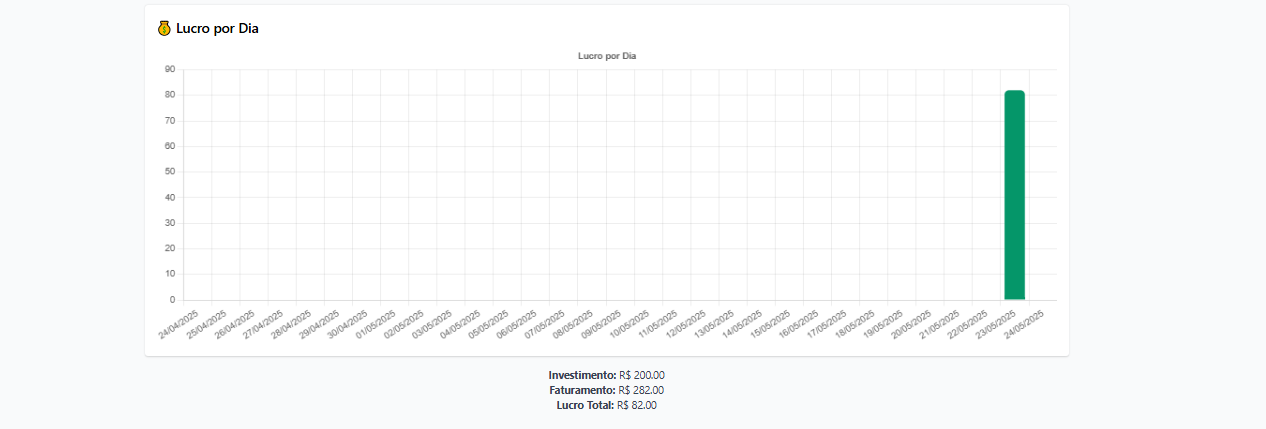Click the 30/04/2025 x-axis label
The width and height of the screenshot is (1266, 429).
[349, 323]
